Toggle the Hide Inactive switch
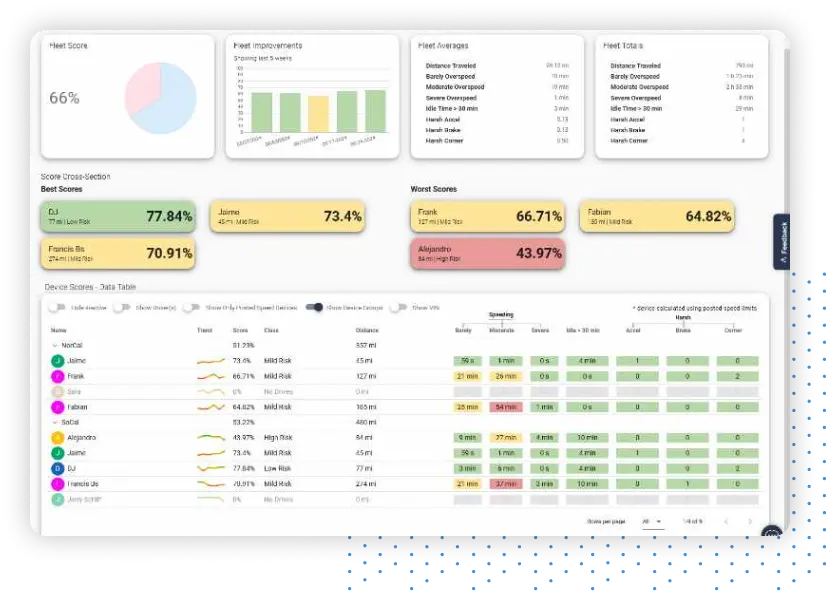This screenshot has height=594, width=827. [x=56, y=308]
